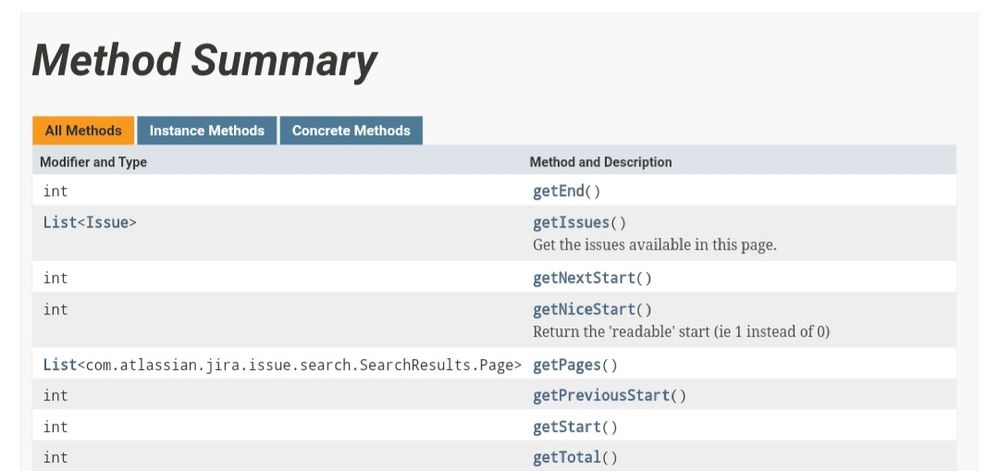Click the int type in the getStart row
Image resolution: width=999 pixels, height=471 pixels.
click(x=55, y=426)
